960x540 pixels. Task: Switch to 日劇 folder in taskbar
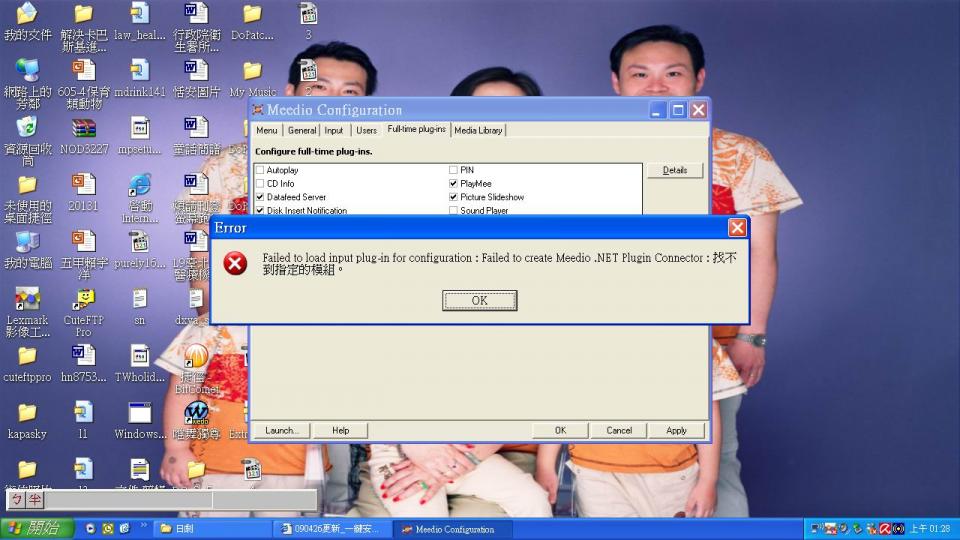point(212,529)
